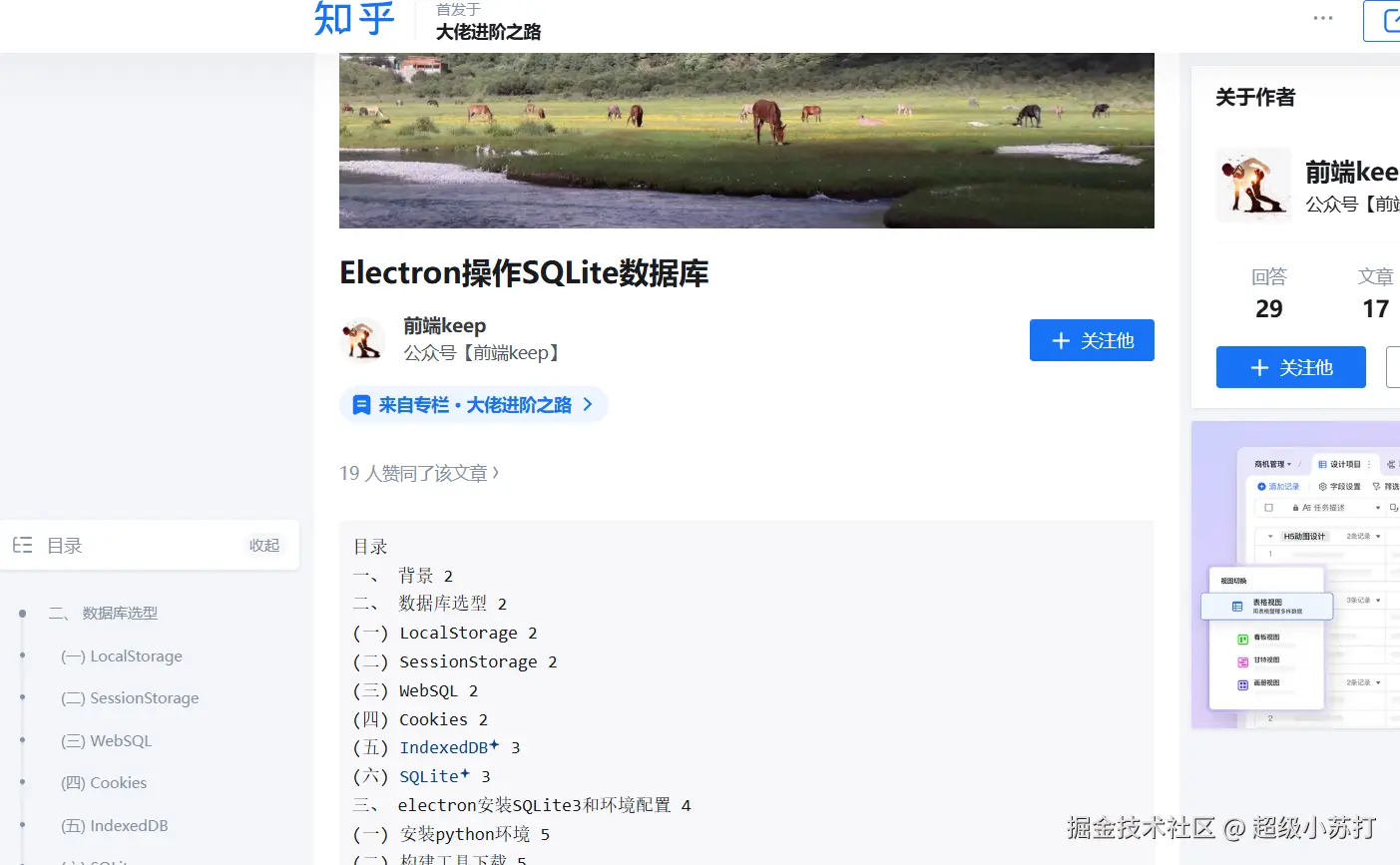
Task: Open the 来自专栏 · 大佬进阶之路 column chevron
Action: click(588, 404)
